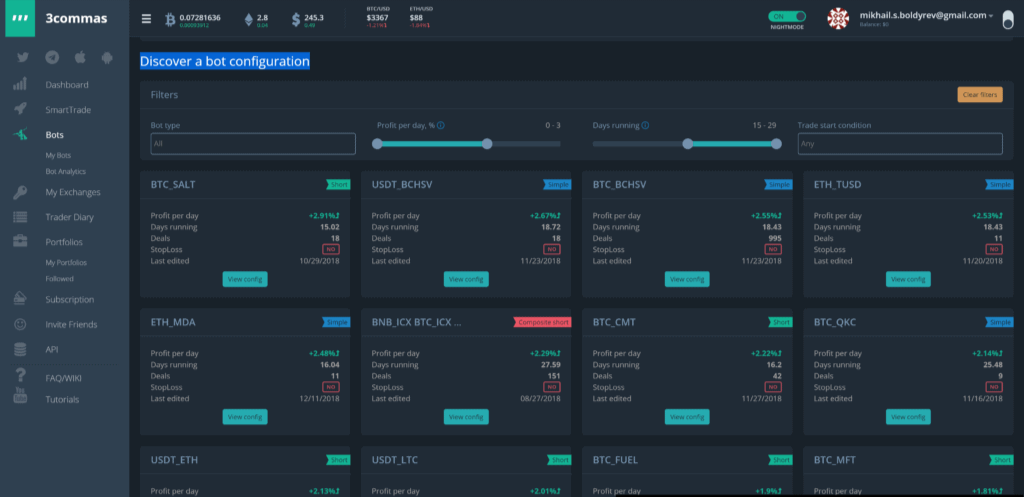
Task: Open Followed portfolios submenu item
Action: (59, 278)
